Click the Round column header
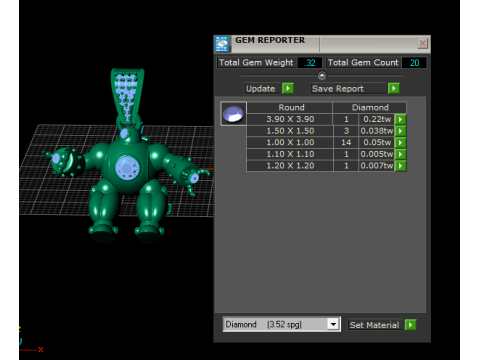The image size is (480, 360). click(290, 108)
